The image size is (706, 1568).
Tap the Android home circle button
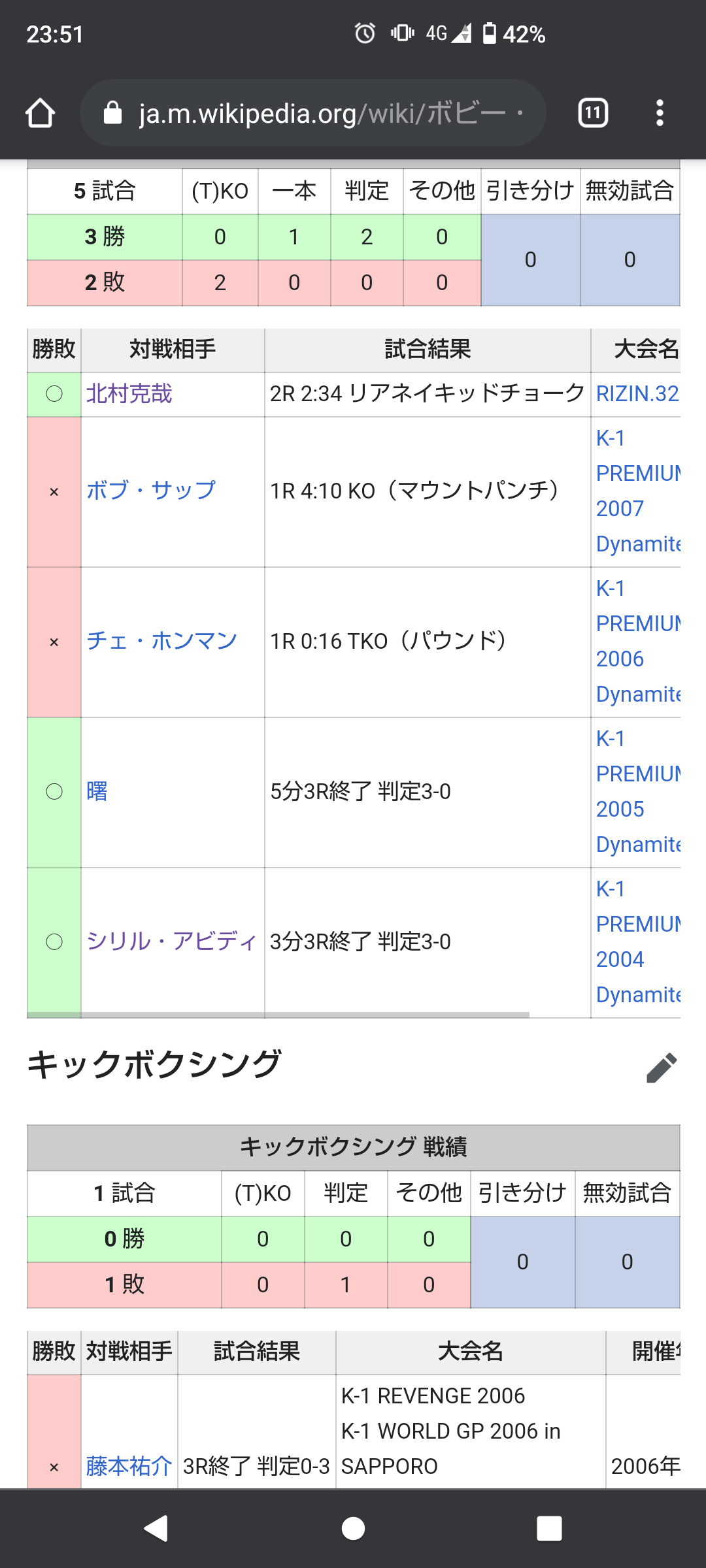353,1528
